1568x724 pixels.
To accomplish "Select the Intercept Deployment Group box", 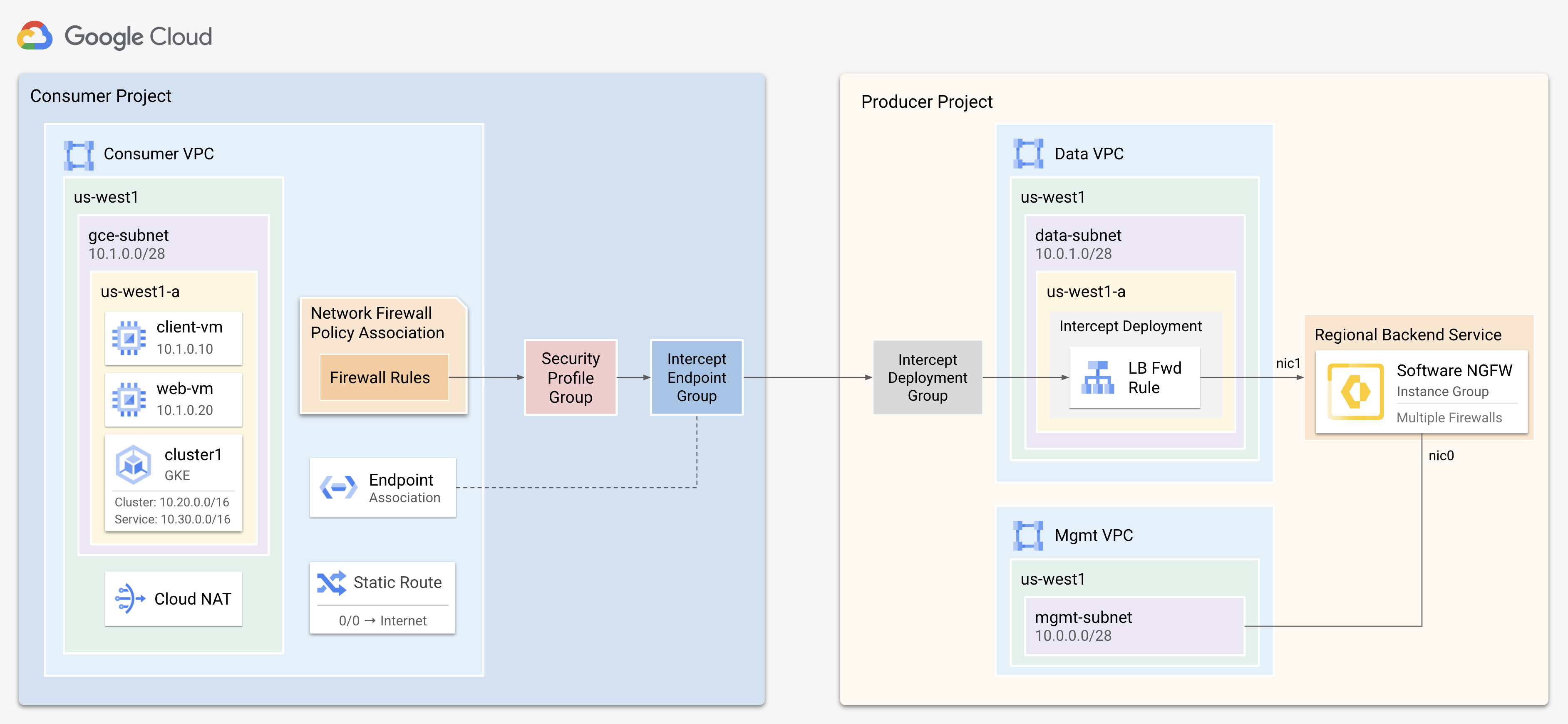I will pyautogui.click(x=927, y=378).
